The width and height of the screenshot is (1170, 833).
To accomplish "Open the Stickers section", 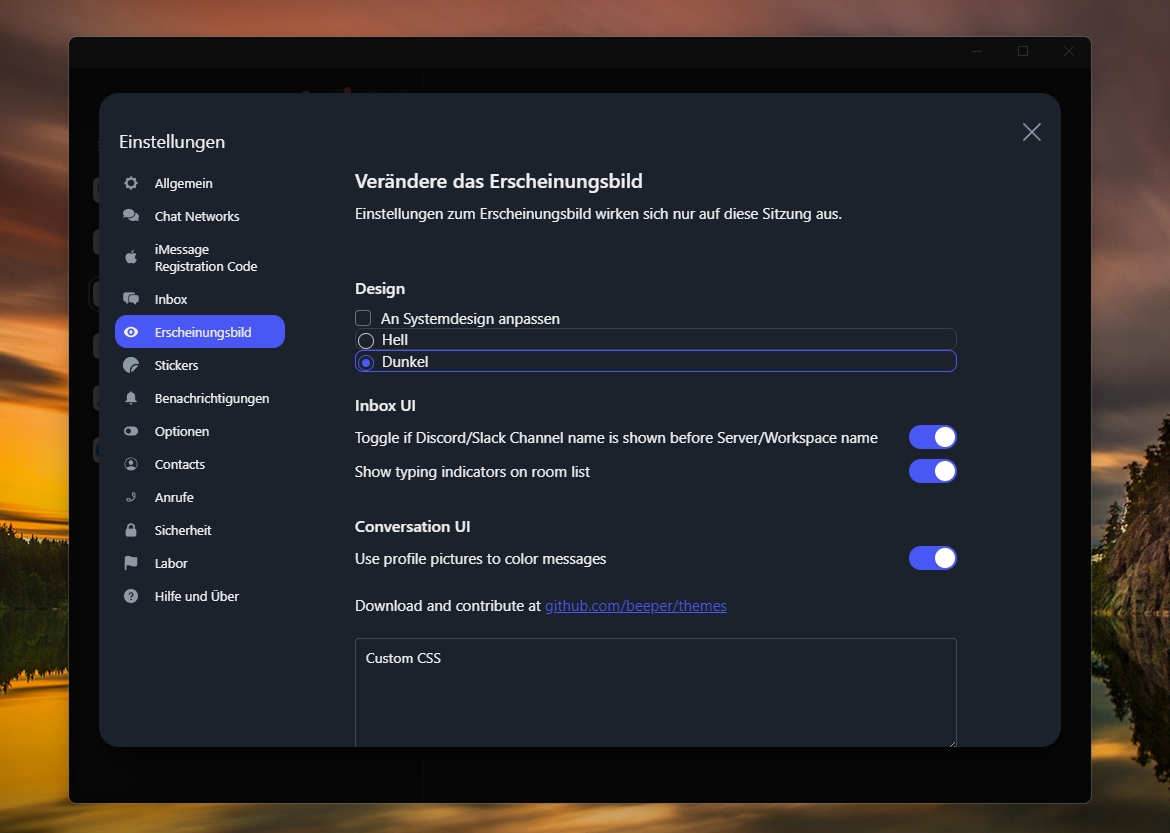I will [x=200, y=365].
